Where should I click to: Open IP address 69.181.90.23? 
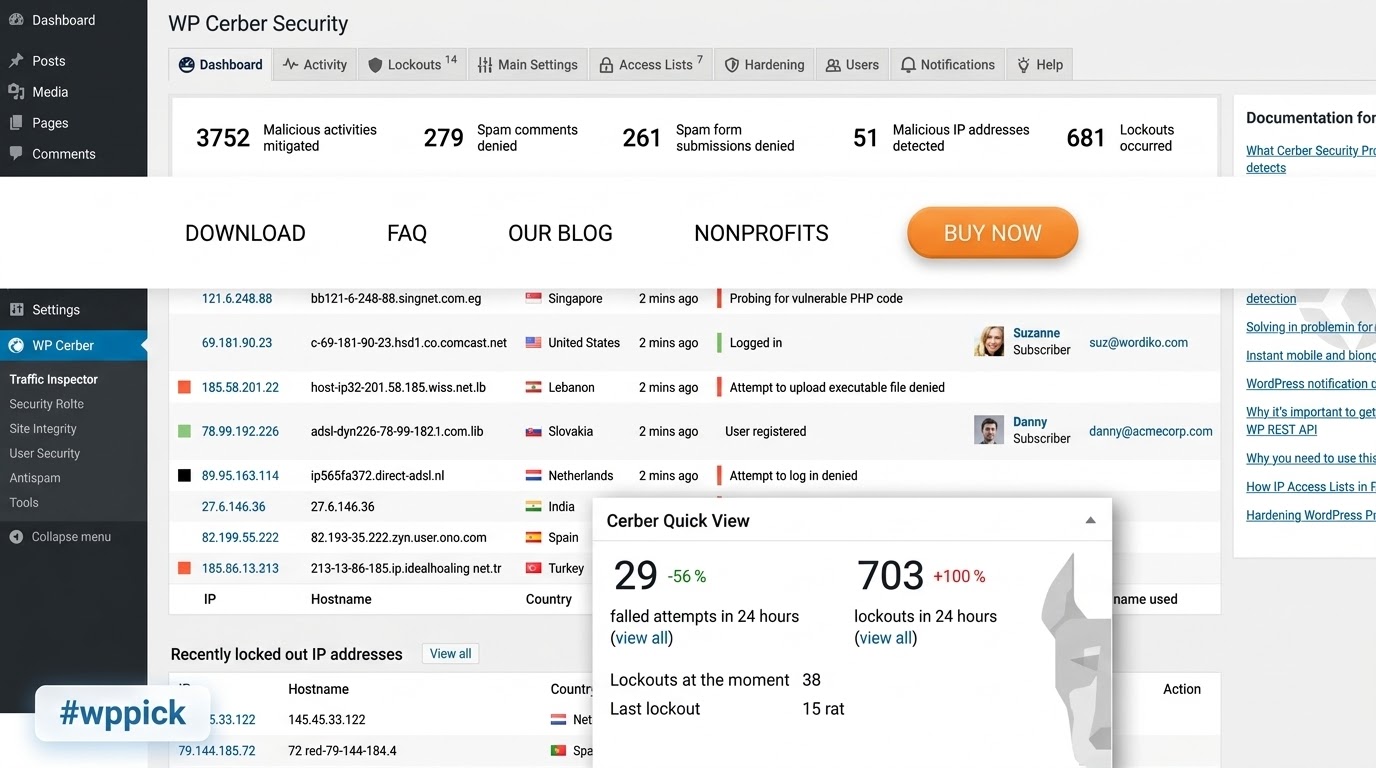click(237, 342)
